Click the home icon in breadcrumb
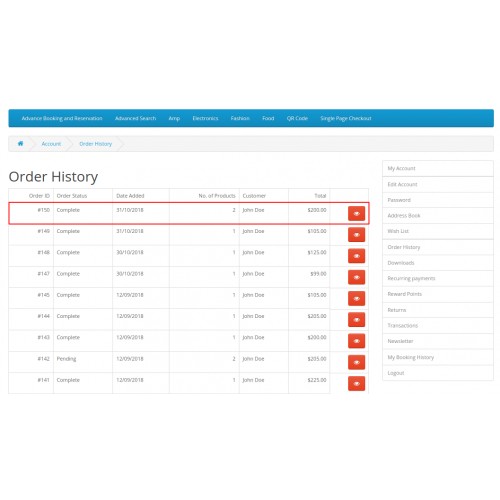Image resolution: width=500 pixels, height=500 pixels. (20, 144)
